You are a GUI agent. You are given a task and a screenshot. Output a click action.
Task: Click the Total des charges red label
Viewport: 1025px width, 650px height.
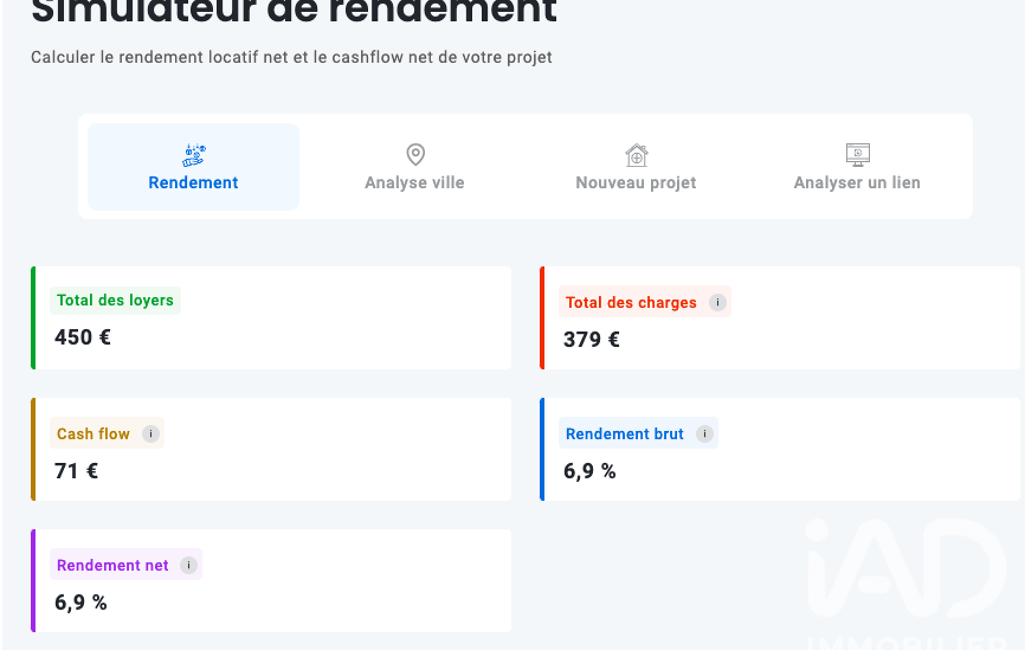[x=631, y=303]
